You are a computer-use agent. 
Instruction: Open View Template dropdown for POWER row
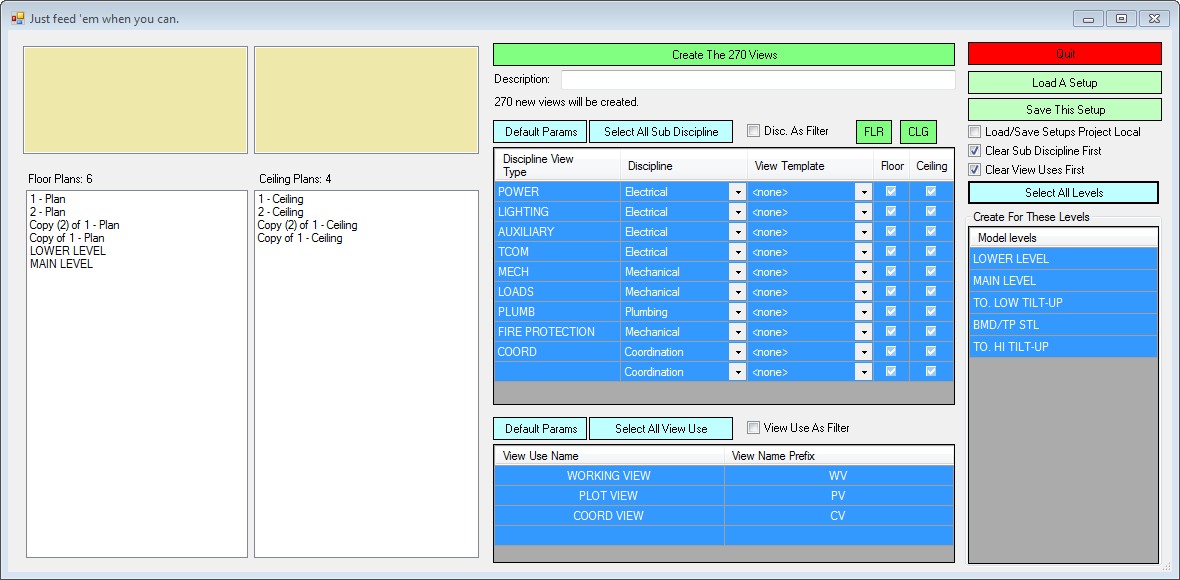(x=863, y=192)
